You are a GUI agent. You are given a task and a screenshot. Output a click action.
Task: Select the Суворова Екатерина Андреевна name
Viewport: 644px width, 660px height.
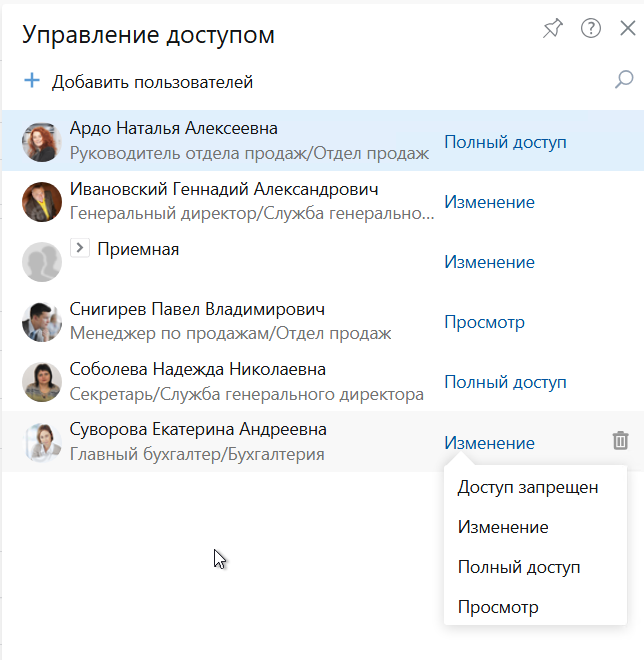(x=198, y=430)
